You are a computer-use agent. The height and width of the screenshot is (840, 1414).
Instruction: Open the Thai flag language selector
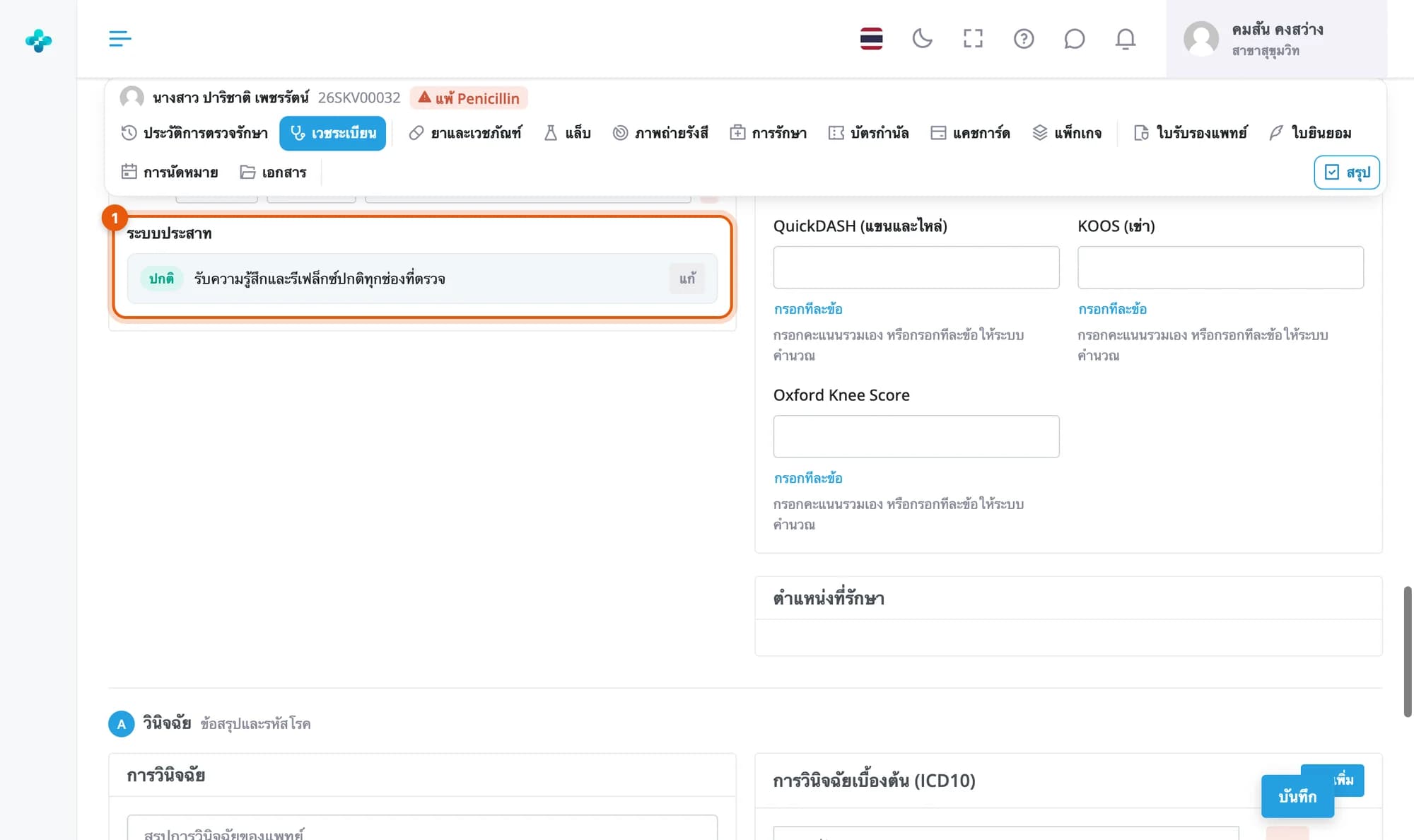[x=871, y=38]
